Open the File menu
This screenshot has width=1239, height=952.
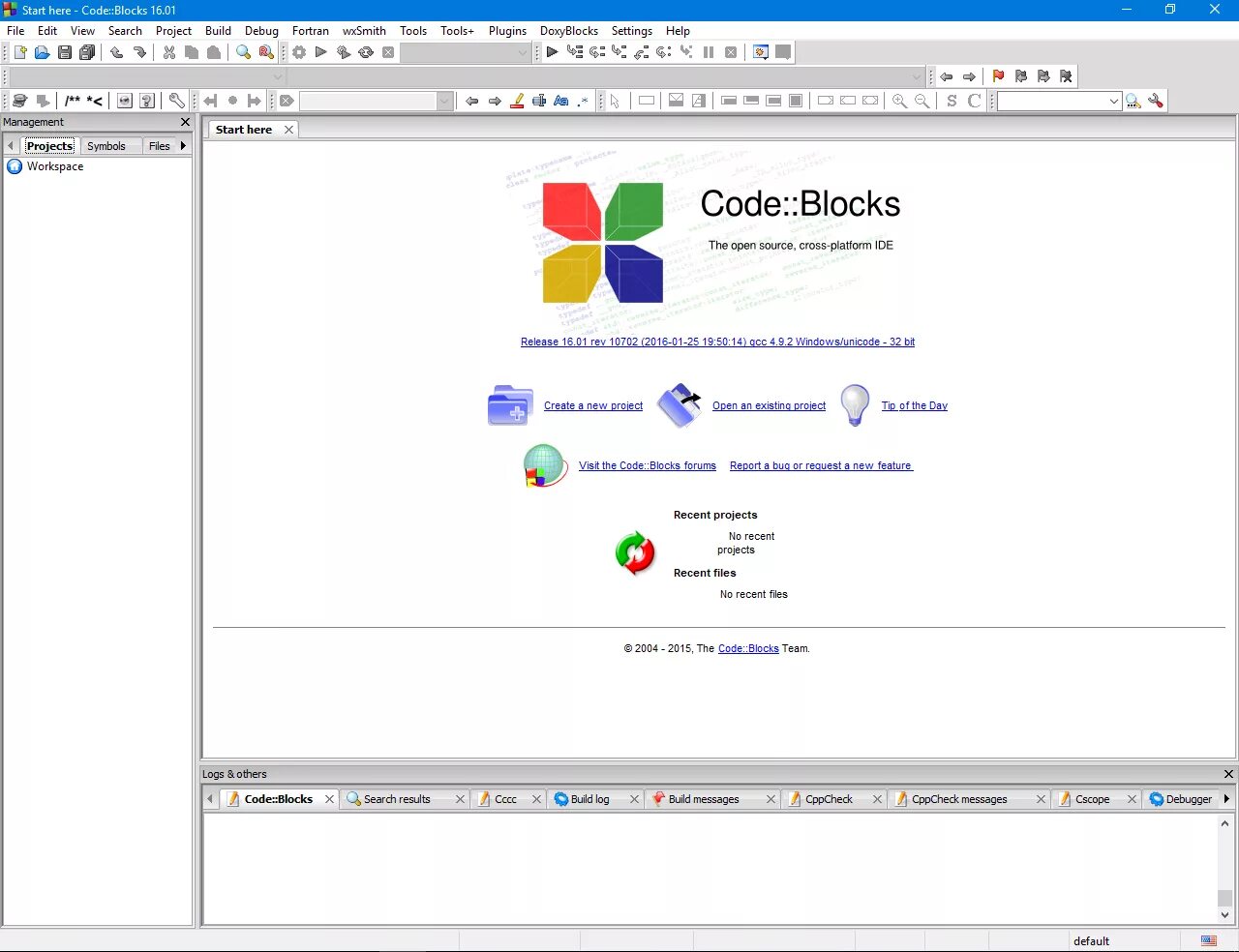coord(15,31)
